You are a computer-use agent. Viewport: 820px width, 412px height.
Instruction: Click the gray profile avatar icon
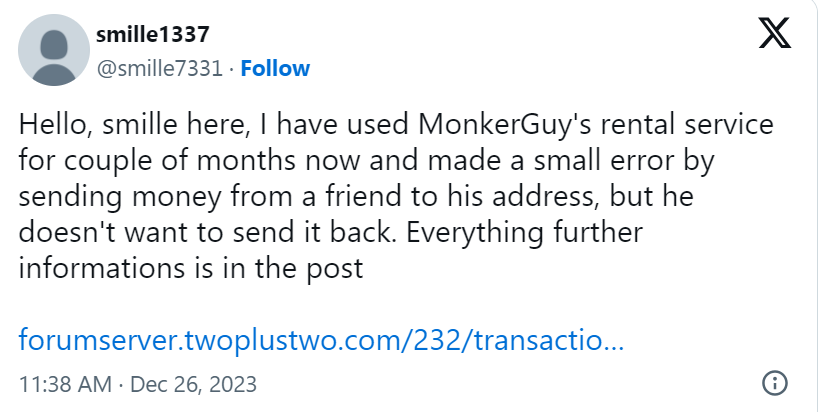[53, 52]
